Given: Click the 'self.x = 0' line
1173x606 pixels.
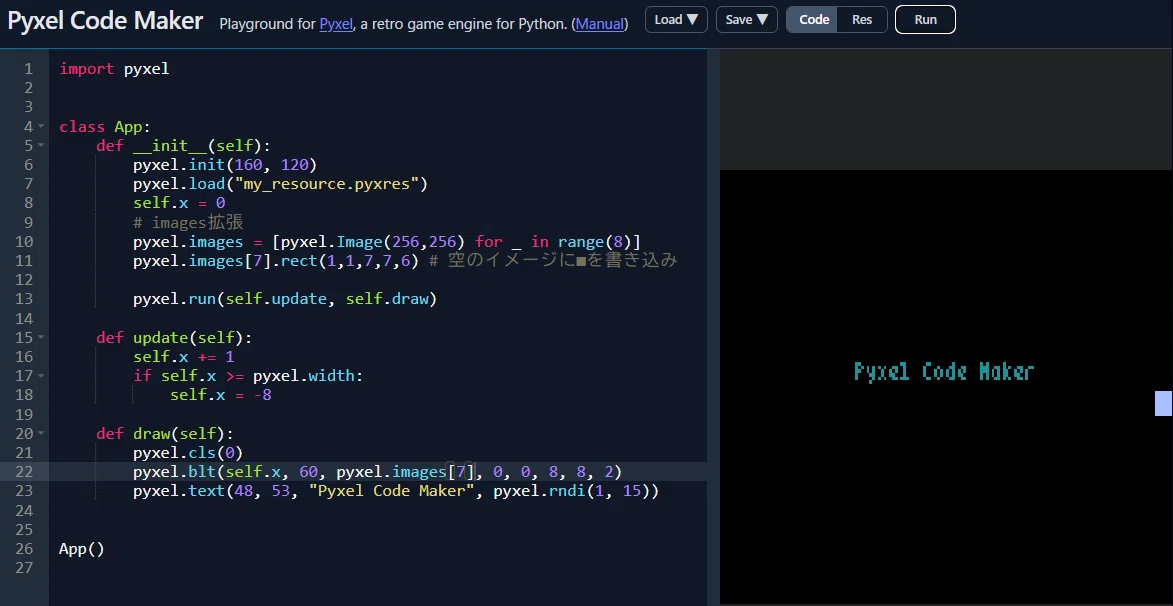Looking at the screenshot, I should pos(179,203).
